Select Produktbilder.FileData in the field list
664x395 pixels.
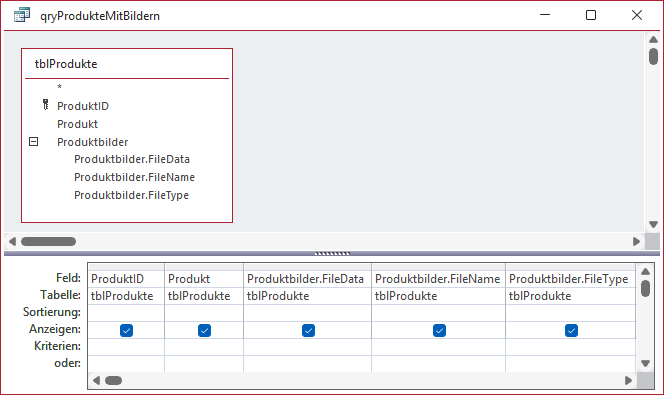point(132,159)
